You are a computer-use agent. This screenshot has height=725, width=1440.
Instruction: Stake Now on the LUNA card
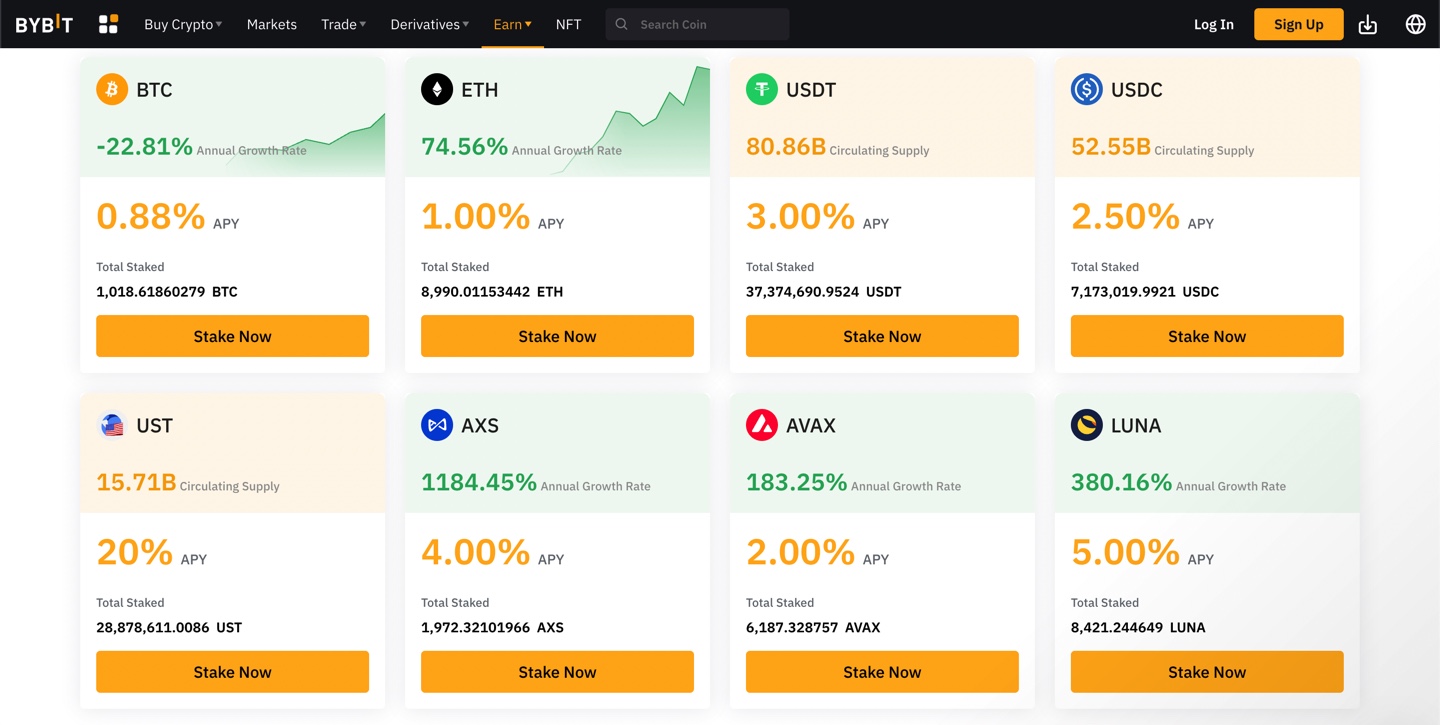[x=1207, y=672]
